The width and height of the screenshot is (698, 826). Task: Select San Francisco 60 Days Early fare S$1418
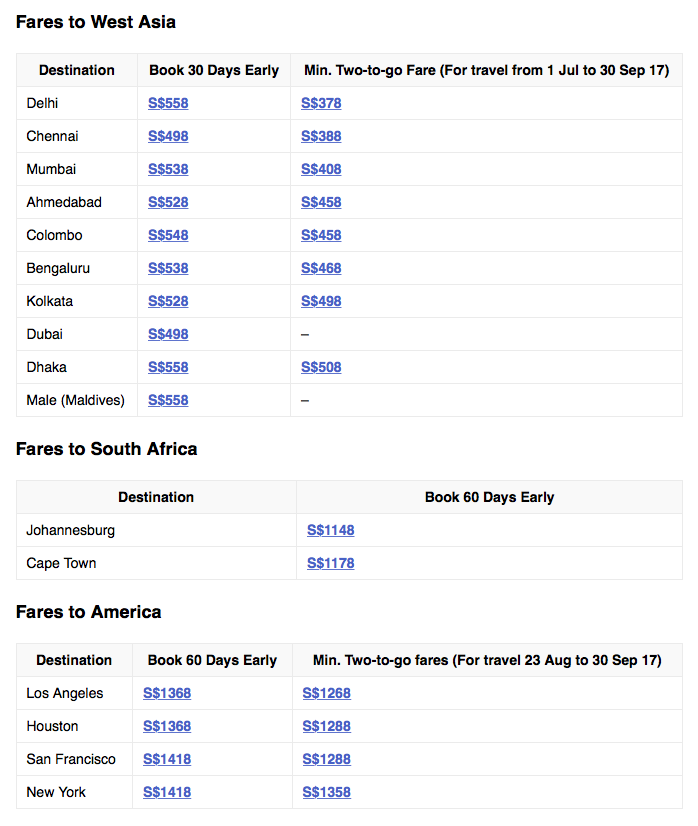point(167,759)
